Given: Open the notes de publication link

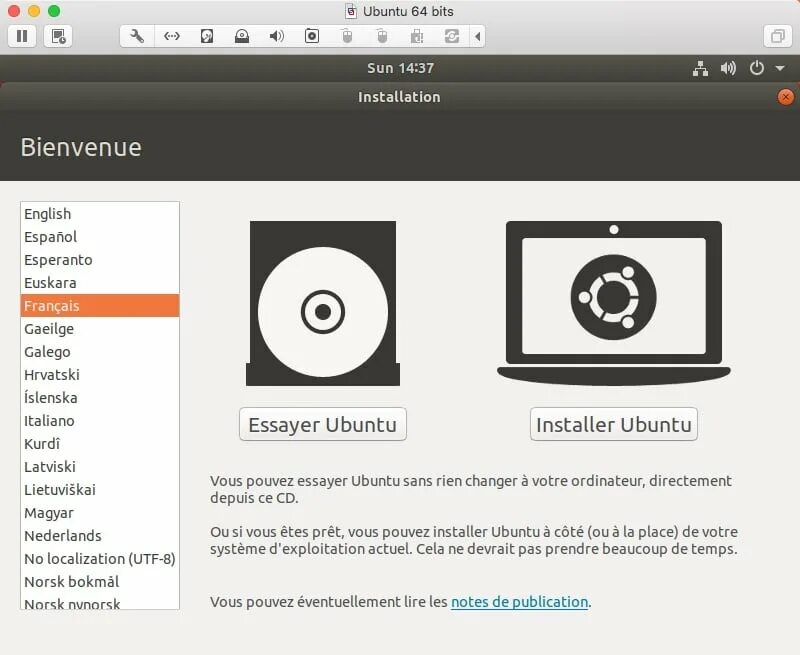Looking at the screenshot, I should [x=519, y=602].
